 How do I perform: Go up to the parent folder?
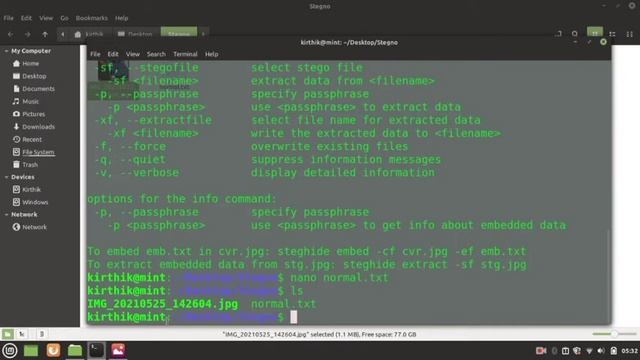(45, 34)
